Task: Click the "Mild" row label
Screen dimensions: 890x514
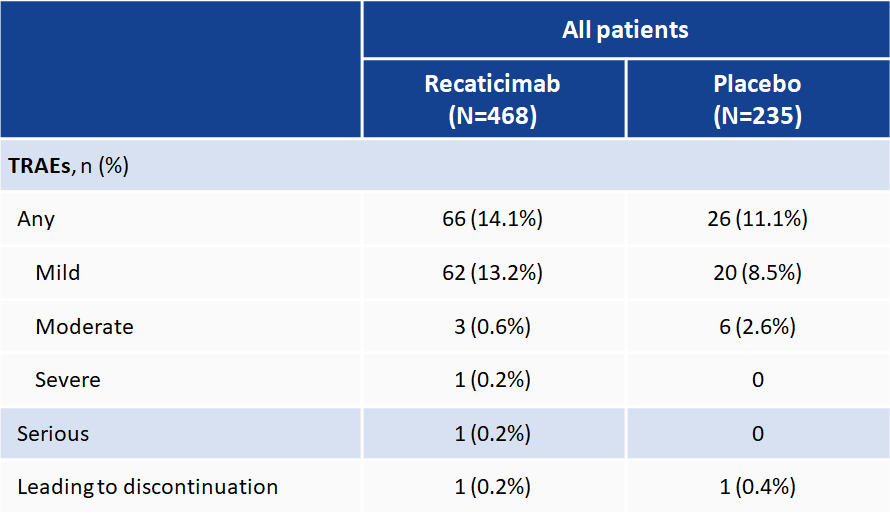Action: 57,273
